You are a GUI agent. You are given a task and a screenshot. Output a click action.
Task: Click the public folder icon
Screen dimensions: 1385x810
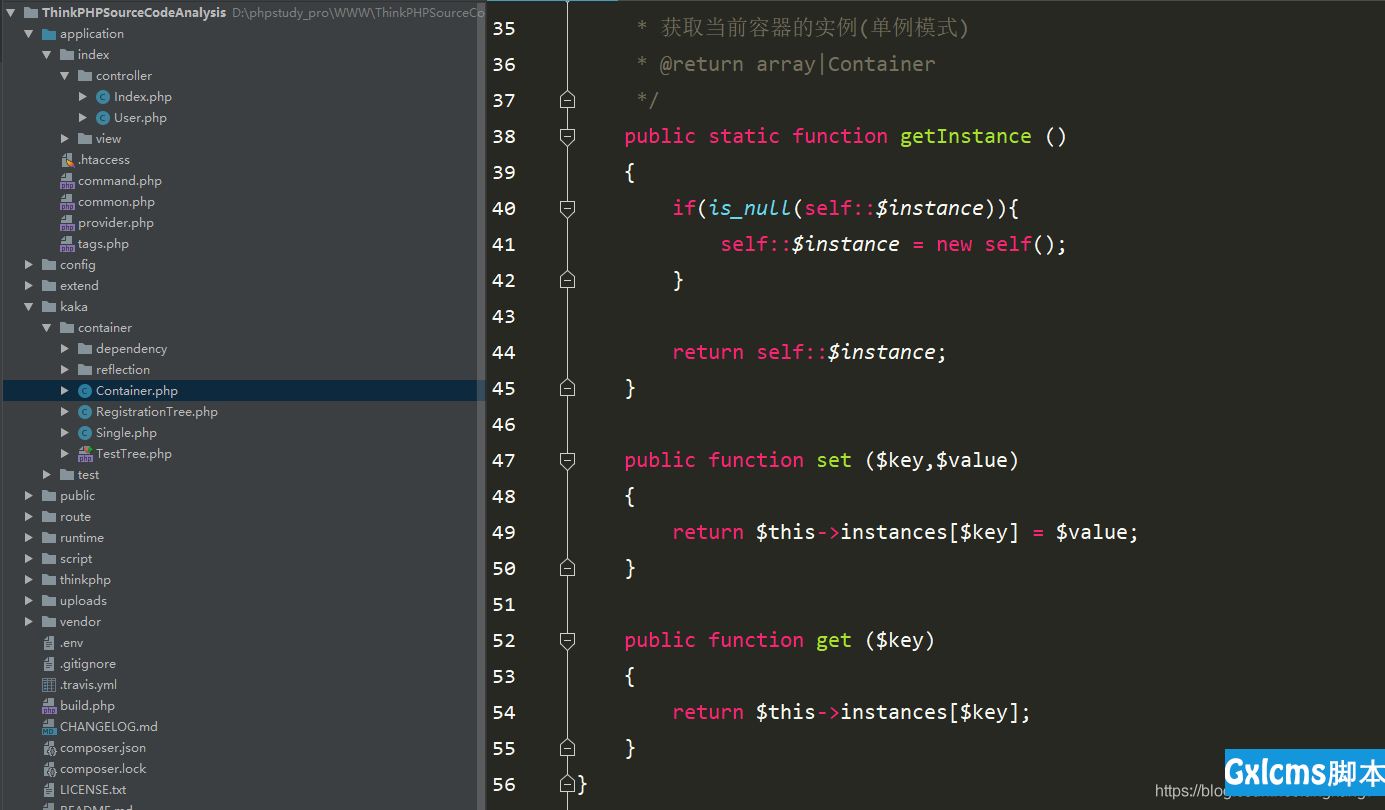point(49,496)
